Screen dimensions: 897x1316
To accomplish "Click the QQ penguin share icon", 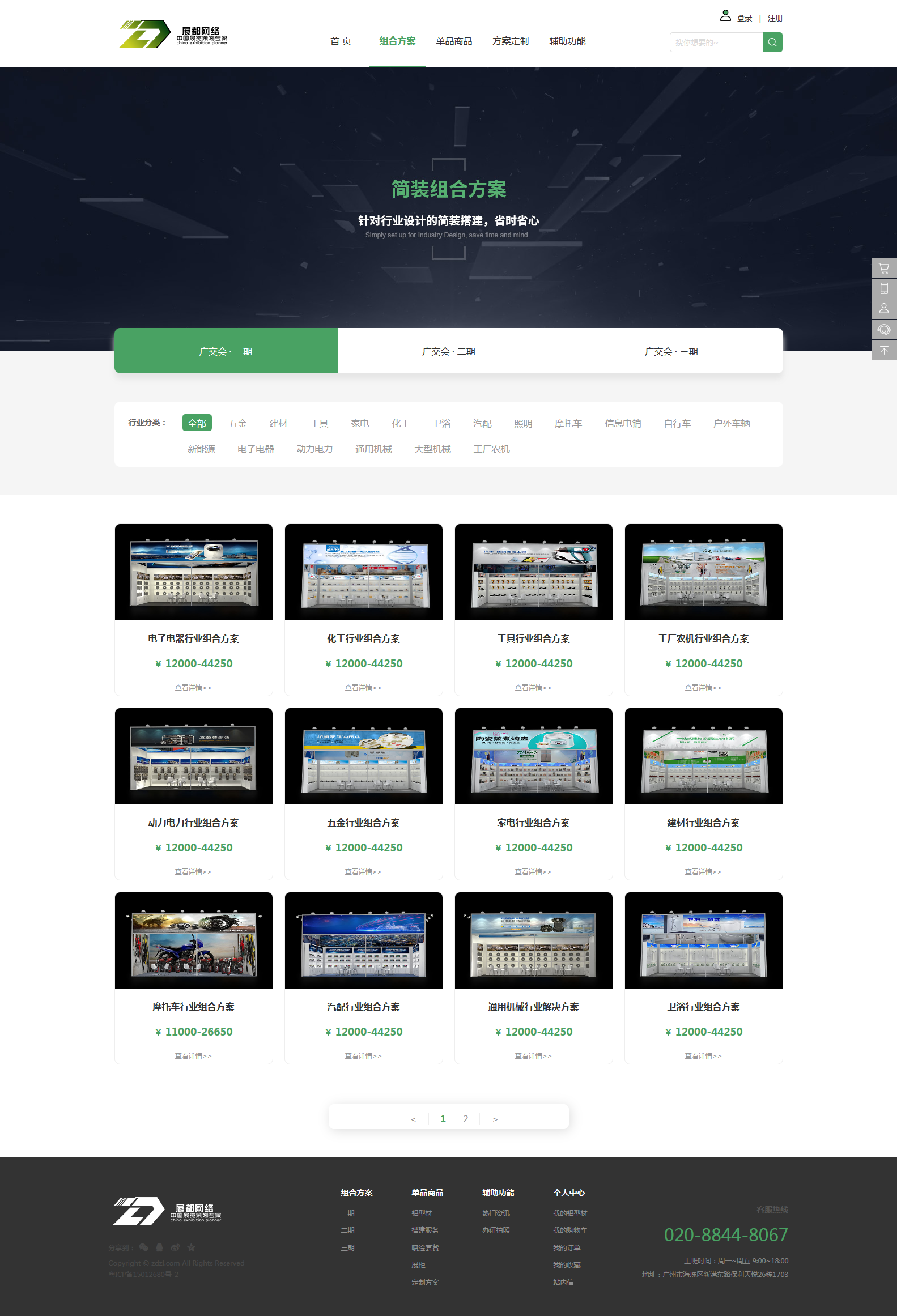I will 160,1247.
